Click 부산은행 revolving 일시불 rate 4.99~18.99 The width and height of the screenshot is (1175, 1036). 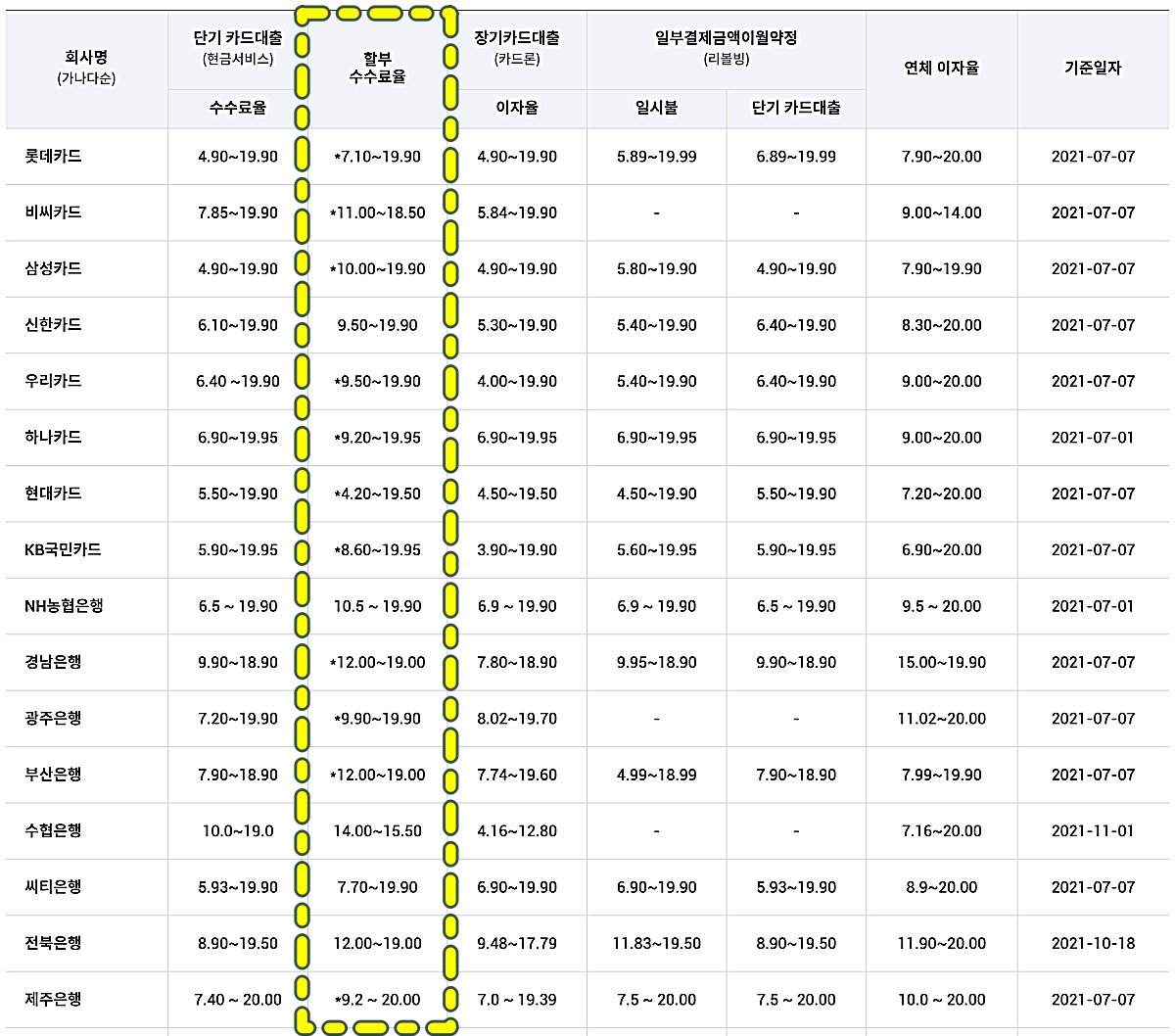(x=656, y=775)
